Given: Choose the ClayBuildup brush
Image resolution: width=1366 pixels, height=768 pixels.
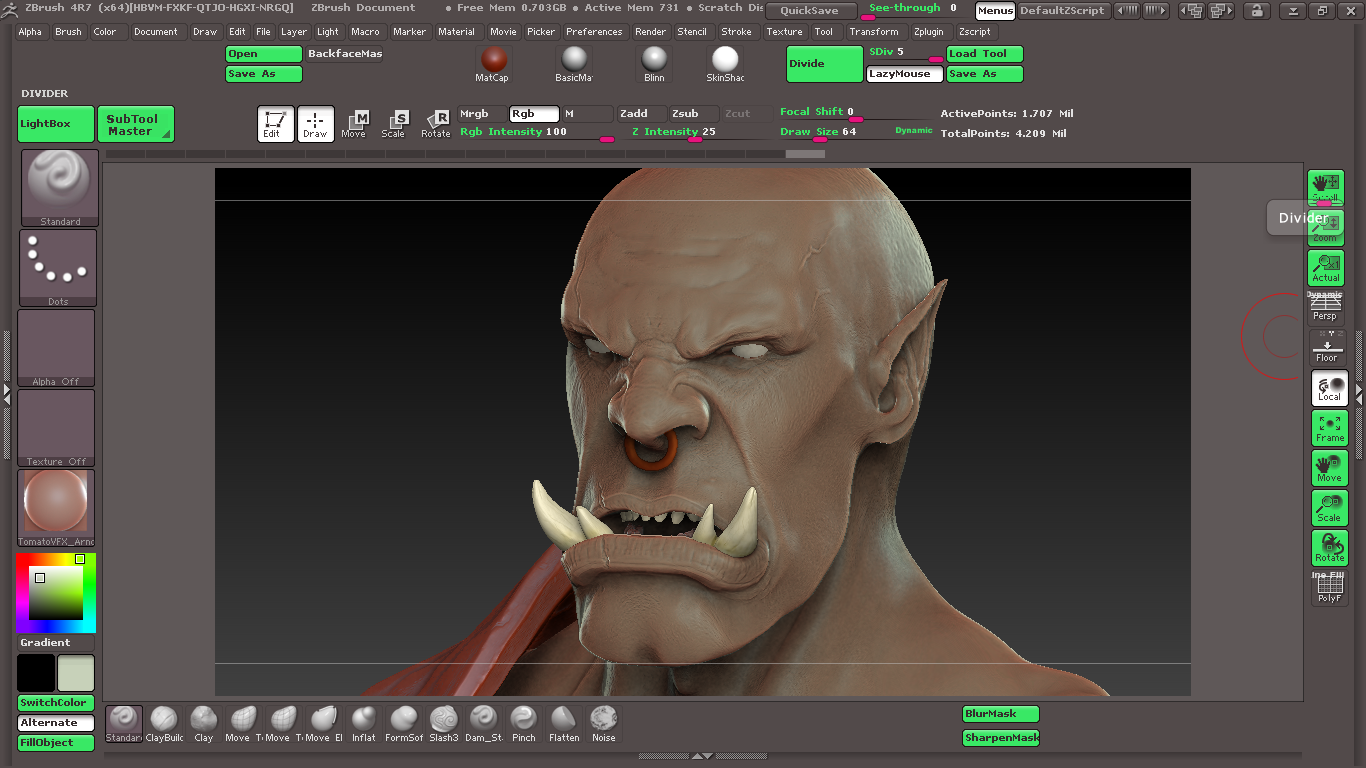Looking at the screenshot, I should click(164, 724).
